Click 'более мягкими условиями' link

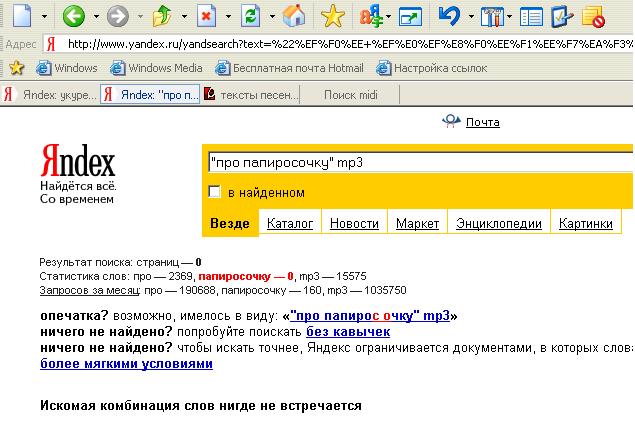[x=126, y=363]
